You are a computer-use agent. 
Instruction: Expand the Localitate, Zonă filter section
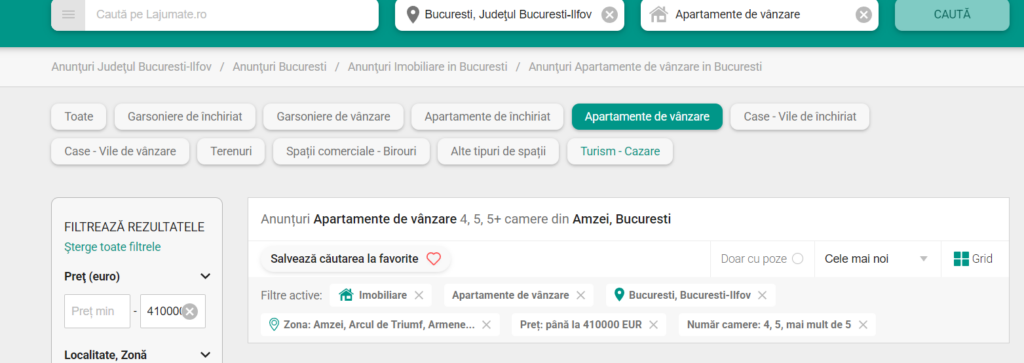coord(205,355)
